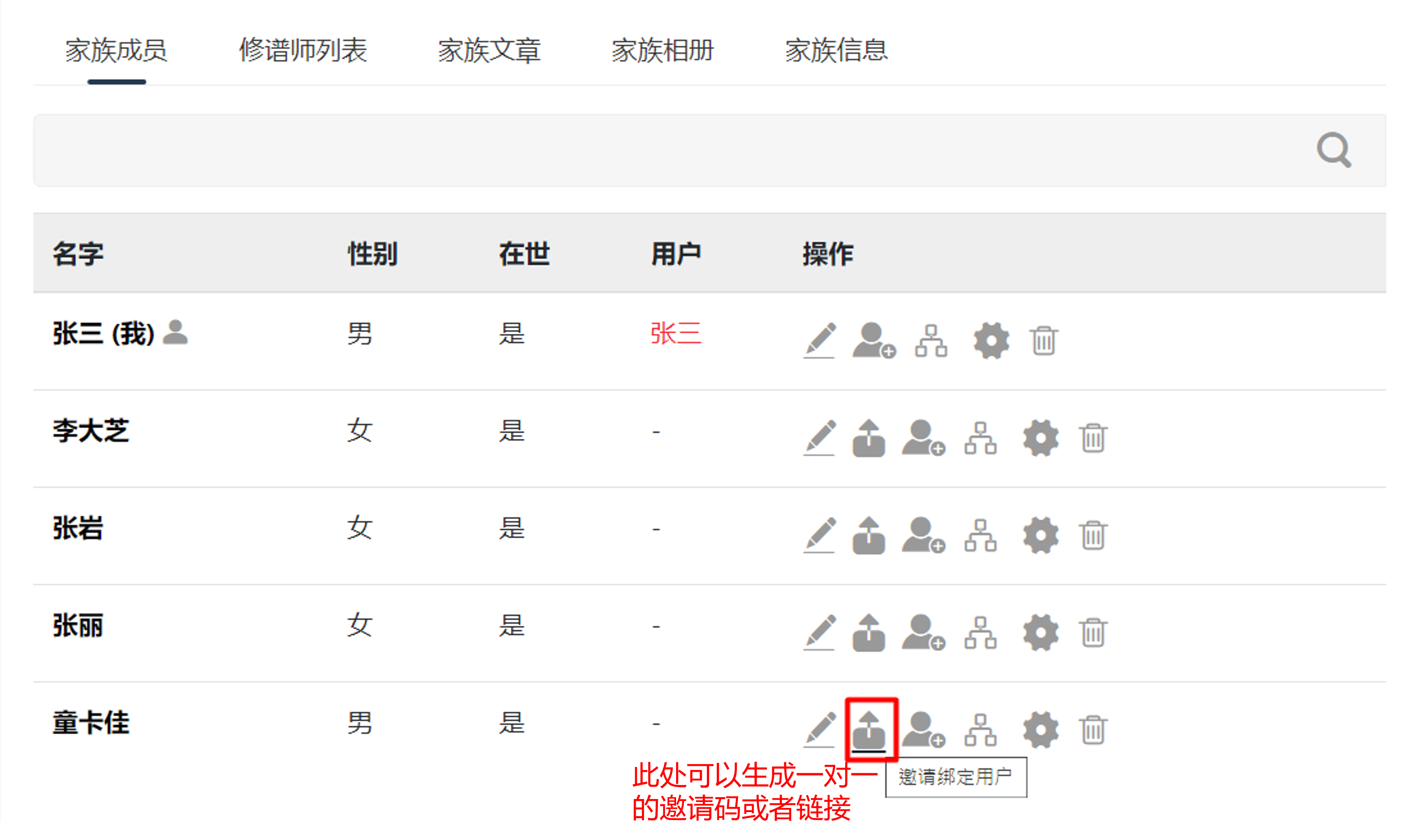Image resolution: width=1417 pixels, height=840 pixels.
Task: Edit member 张丽 with pencil icon
Action: (820, 632)
